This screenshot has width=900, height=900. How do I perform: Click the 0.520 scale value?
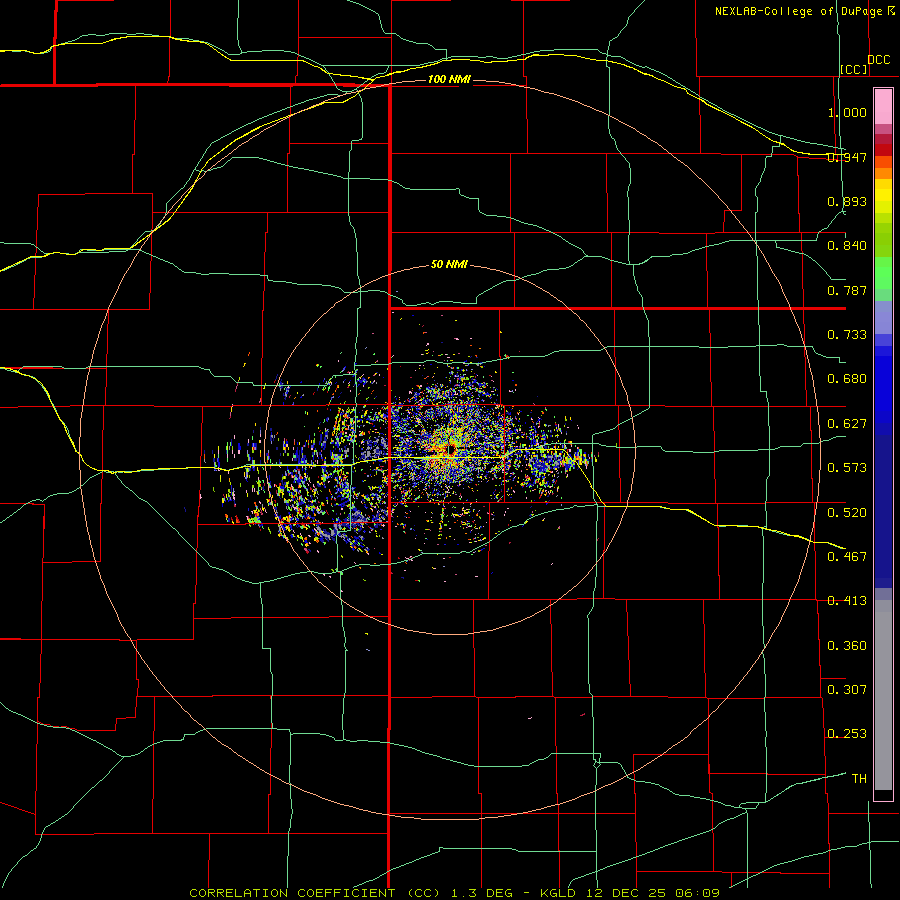847,513
